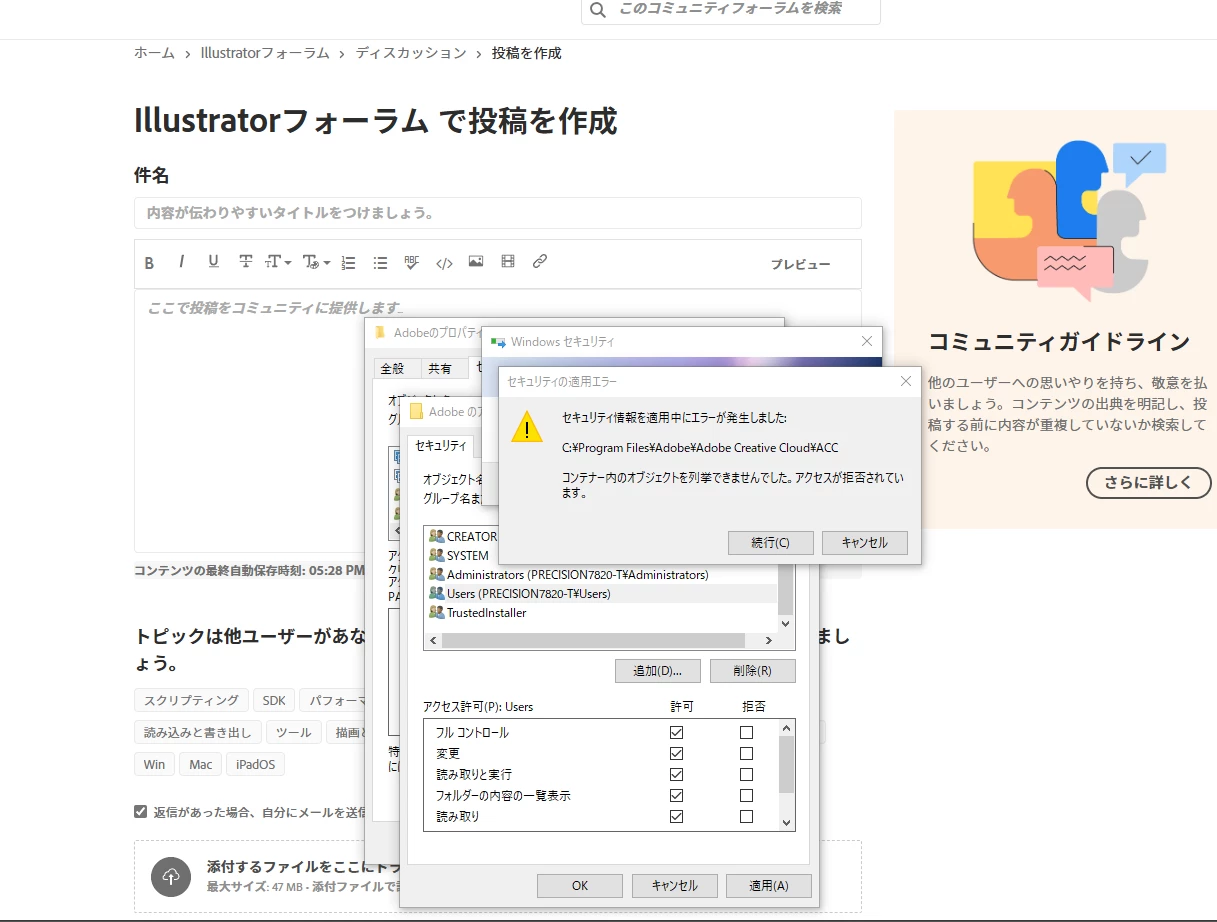Screen dimensions: 1217x922
Task: Toggle Bold in the post editor toolbar
Action: (x=149, y=263)
